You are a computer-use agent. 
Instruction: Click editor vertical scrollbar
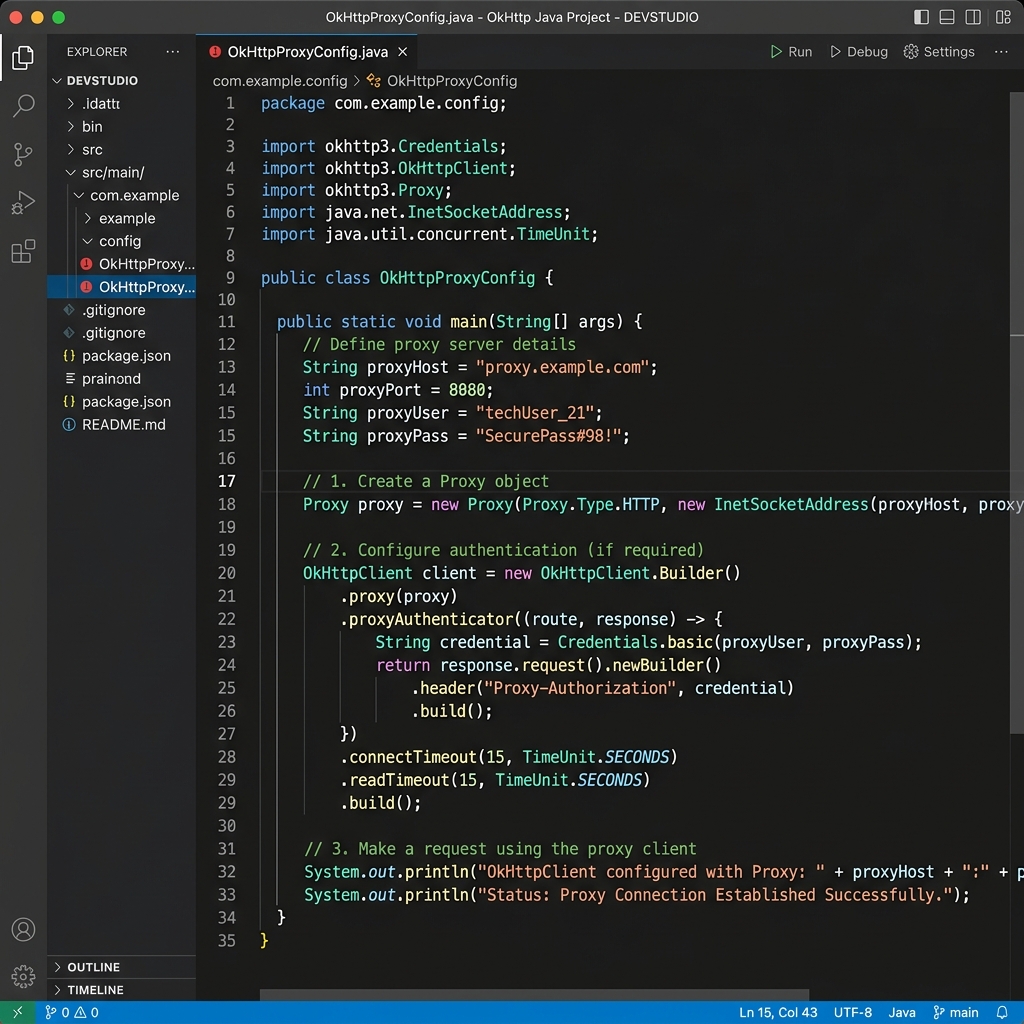coord(1017,413)
